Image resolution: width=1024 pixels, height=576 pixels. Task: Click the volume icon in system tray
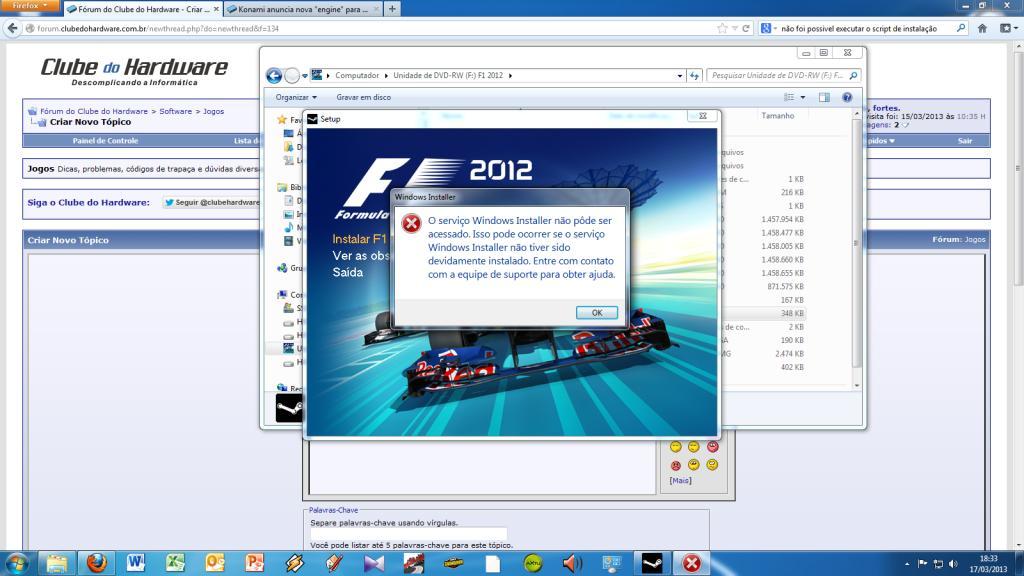pyautogui.click(x=953, y=564)
